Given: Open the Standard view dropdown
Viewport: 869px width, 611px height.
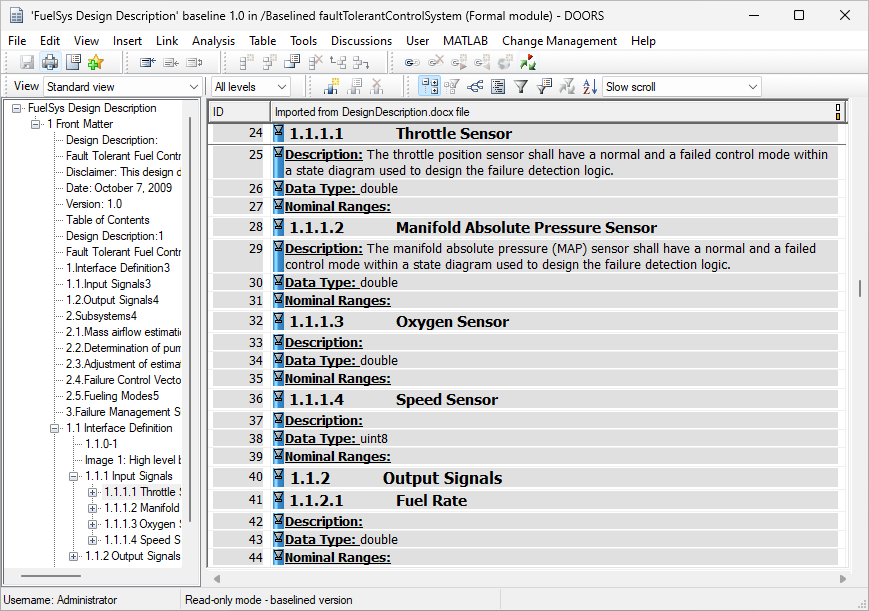Looking at the screenshot, I should (122, 87).
